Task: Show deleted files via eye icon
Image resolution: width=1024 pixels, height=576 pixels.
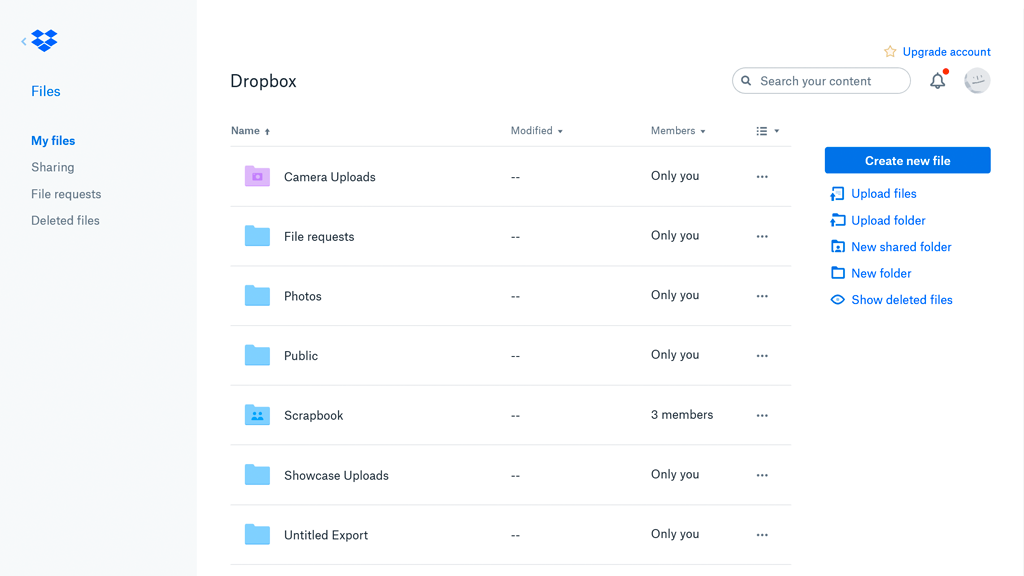Action: [x=838, y=300]
